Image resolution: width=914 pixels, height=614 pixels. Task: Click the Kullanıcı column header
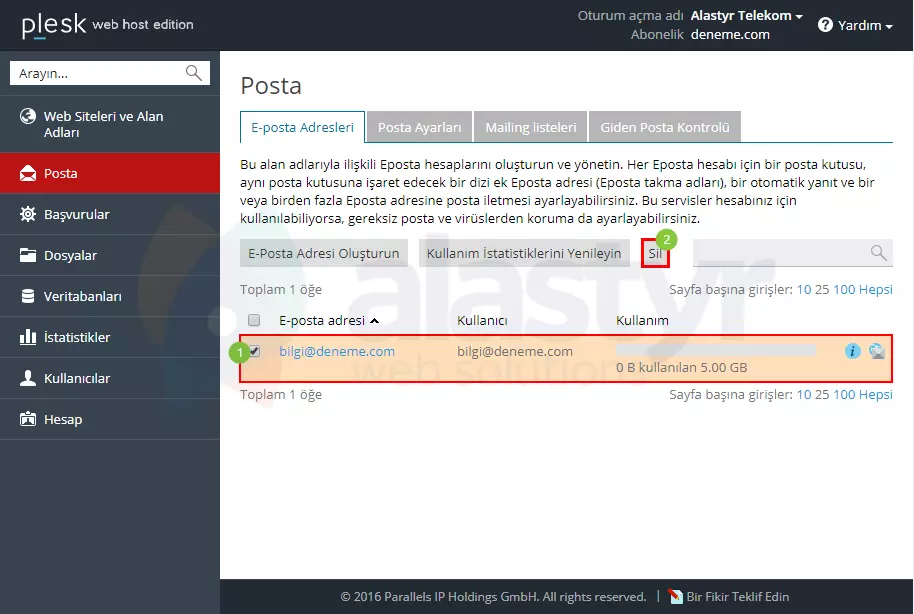pos(482,320)
